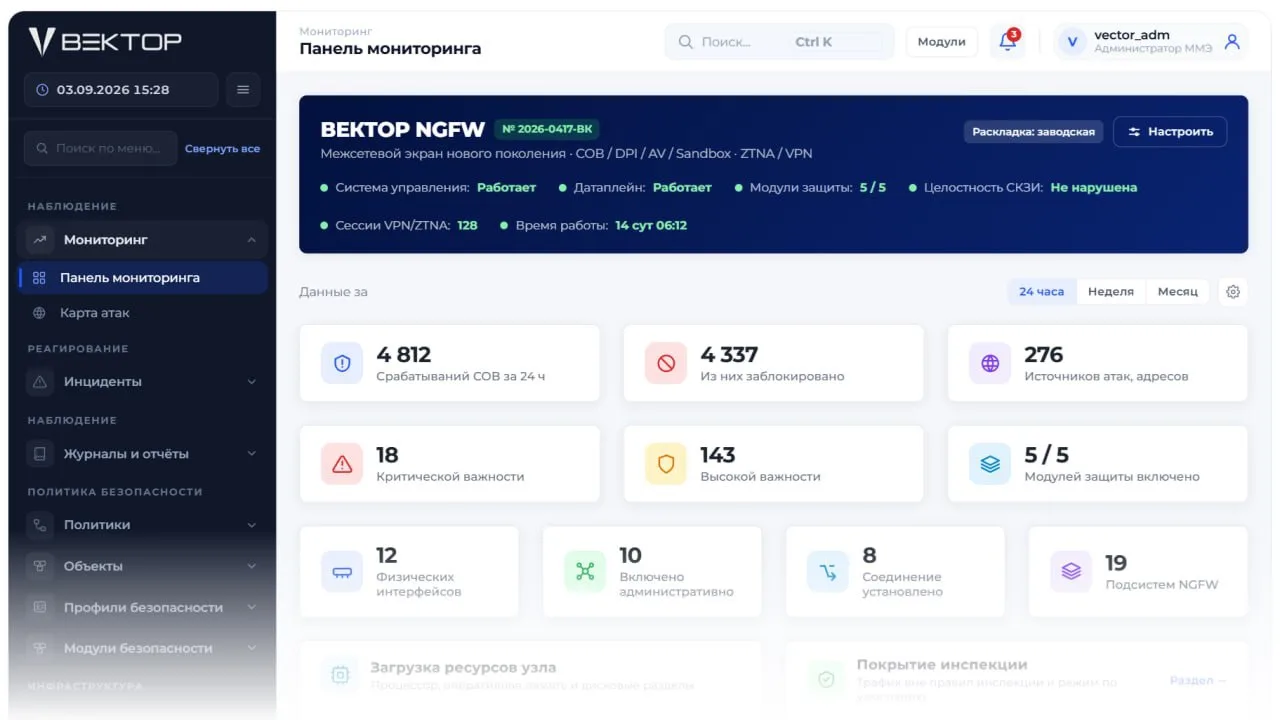This screenshot has width=1280, height=720.
Task: Click the Свернуть все link
Action: 222,149
